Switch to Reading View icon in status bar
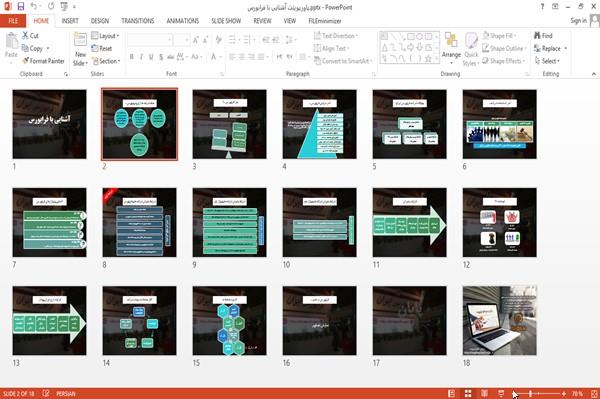 tap(484, 393)
